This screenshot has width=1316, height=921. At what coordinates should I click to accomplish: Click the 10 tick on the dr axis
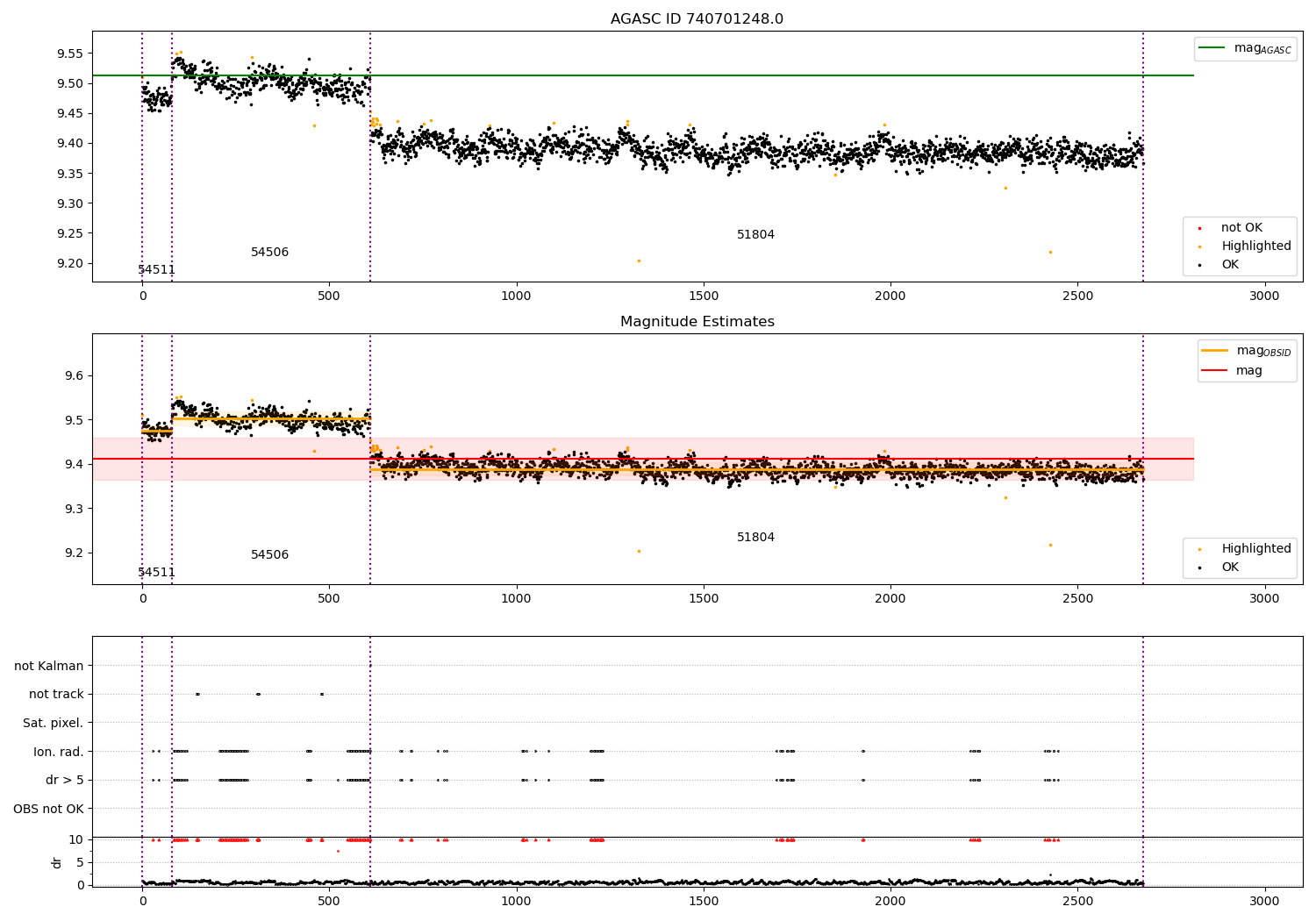[x=76, y=839]
